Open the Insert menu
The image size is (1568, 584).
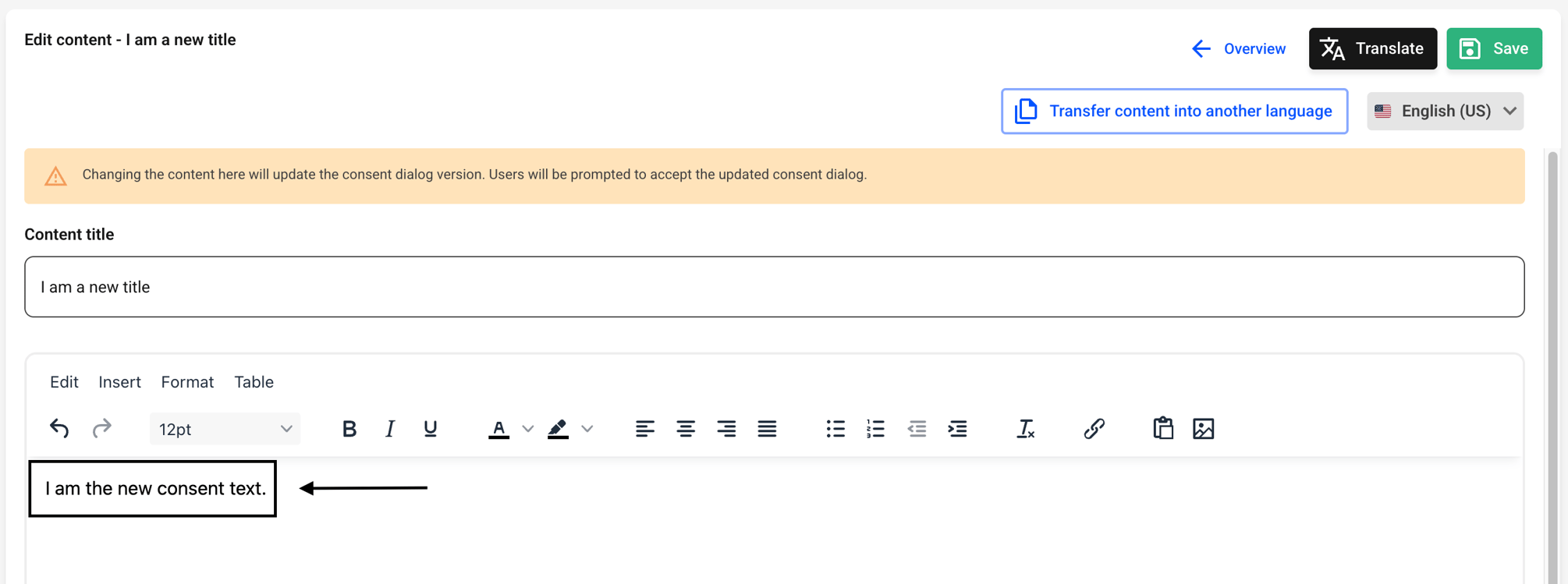click(119, 382)
